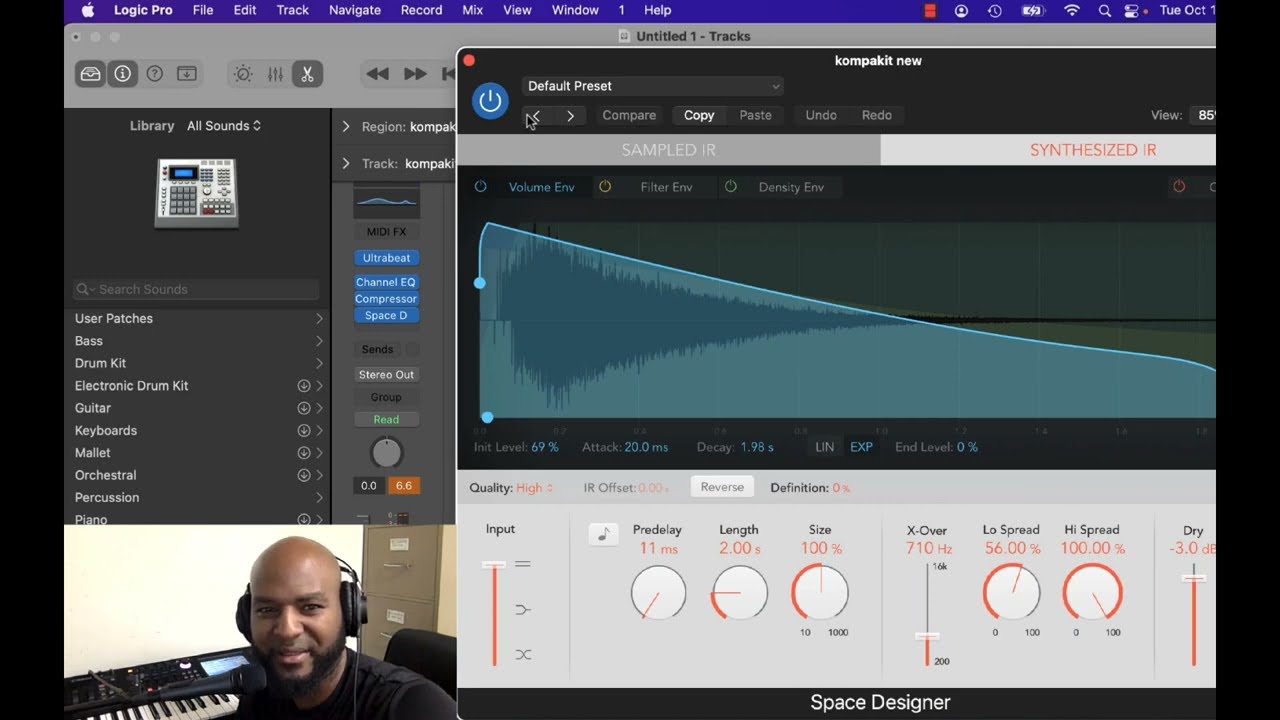Click the Undo button in plugin header
The height and width of the screenshot is (720, 1280).
pyautogui.click(x=821, y=115)
